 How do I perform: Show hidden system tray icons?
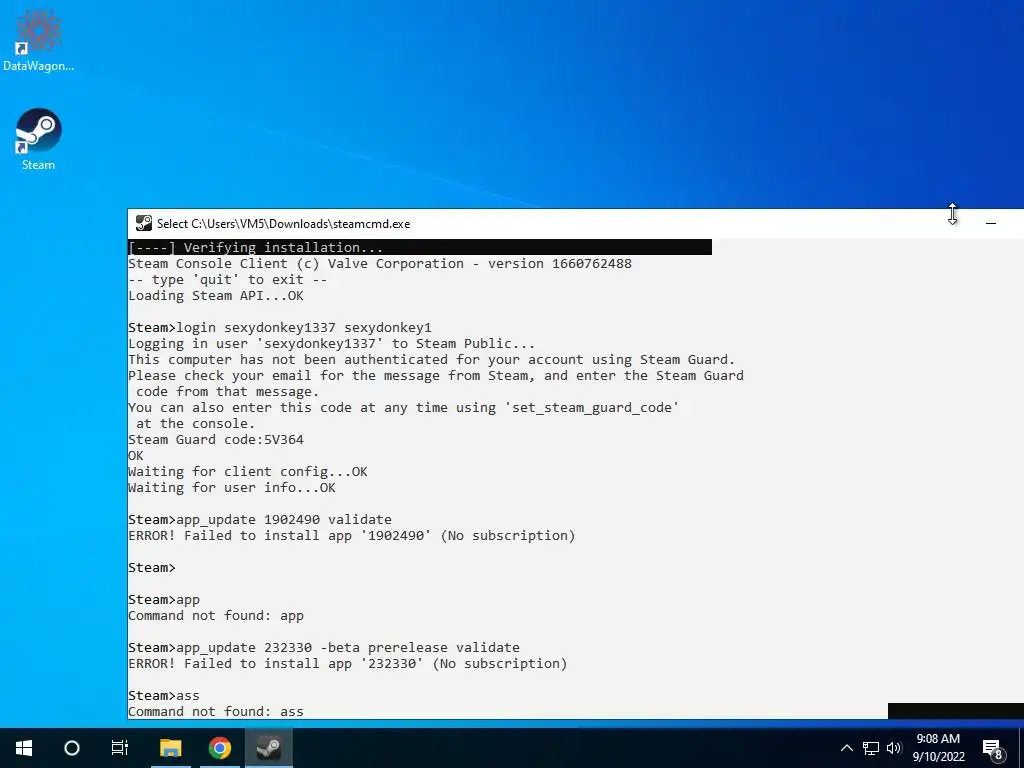(846, 748)
